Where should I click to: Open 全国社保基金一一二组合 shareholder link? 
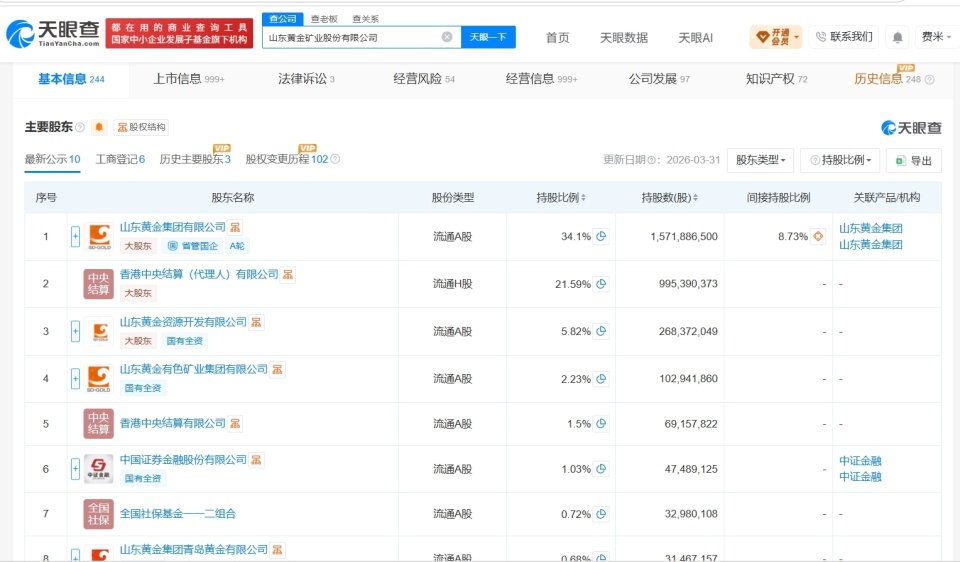click(x=178, y=514)
